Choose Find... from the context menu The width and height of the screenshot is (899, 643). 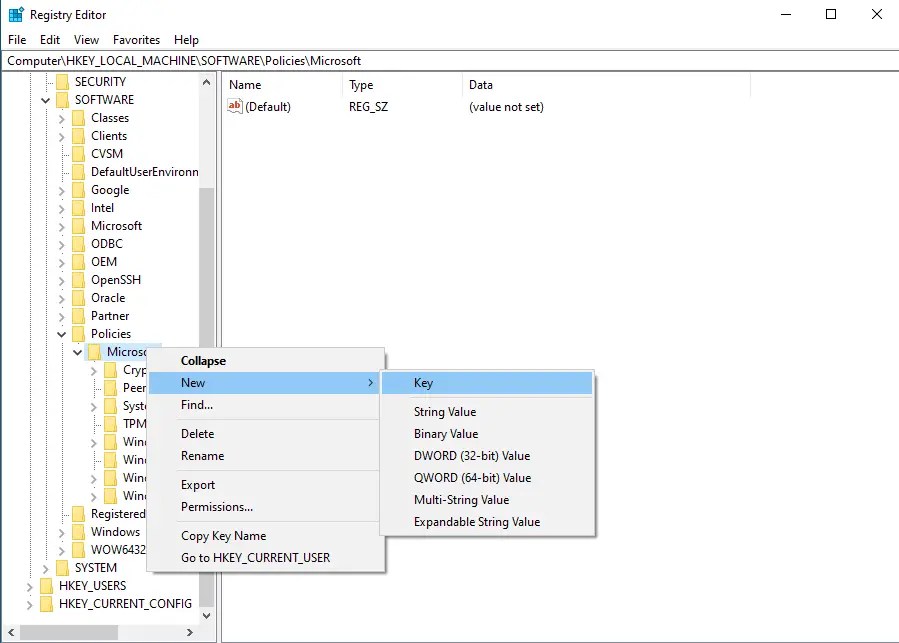click(x=199, y=405)
